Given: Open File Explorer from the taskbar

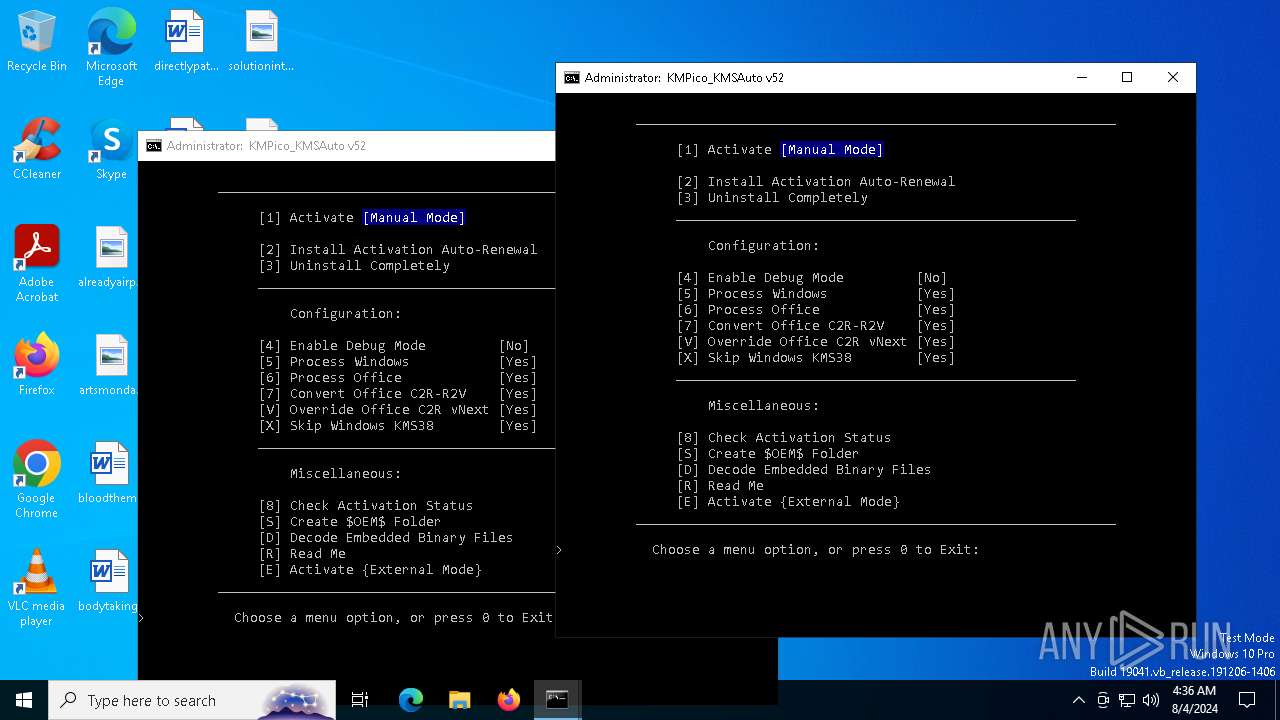Looking at the screenshot, I should pyautogui.click(x=459, y=700).
